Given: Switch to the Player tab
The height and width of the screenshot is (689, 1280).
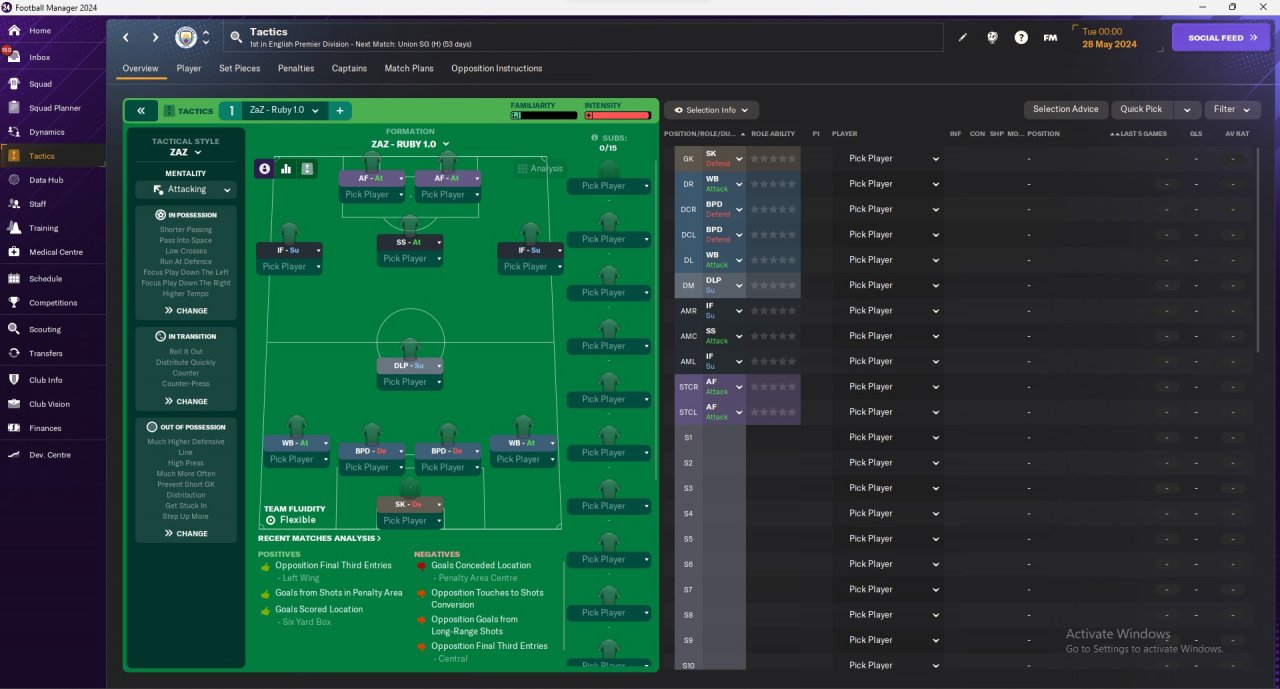Looking at the screenshot, I should (189, 69).
